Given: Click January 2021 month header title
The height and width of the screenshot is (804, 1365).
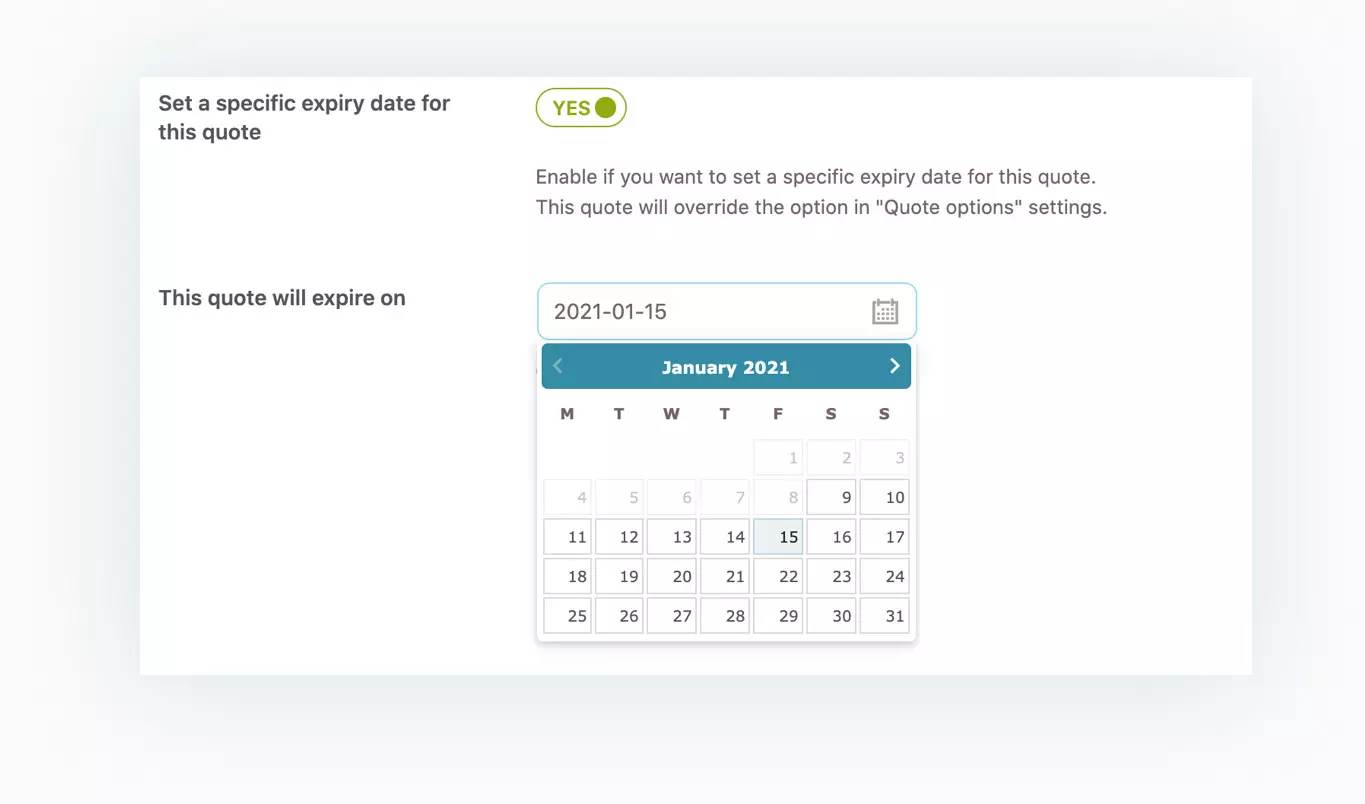Looking at the screenshot, I should [x=725, y=367].
